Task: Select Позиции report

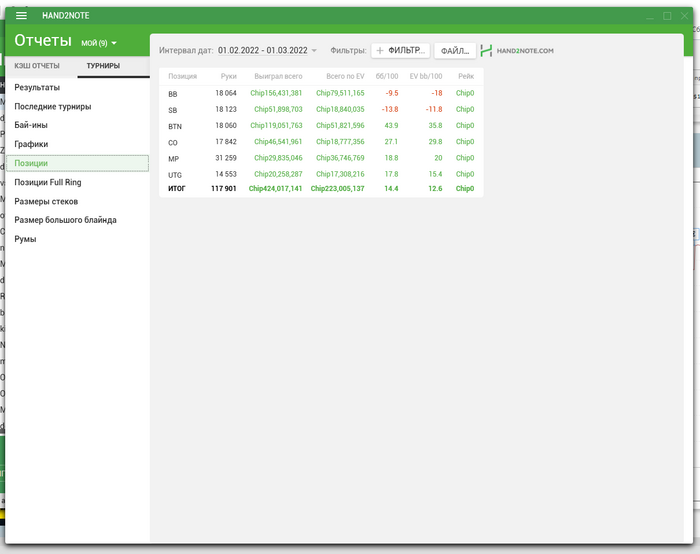Action: 77,163
